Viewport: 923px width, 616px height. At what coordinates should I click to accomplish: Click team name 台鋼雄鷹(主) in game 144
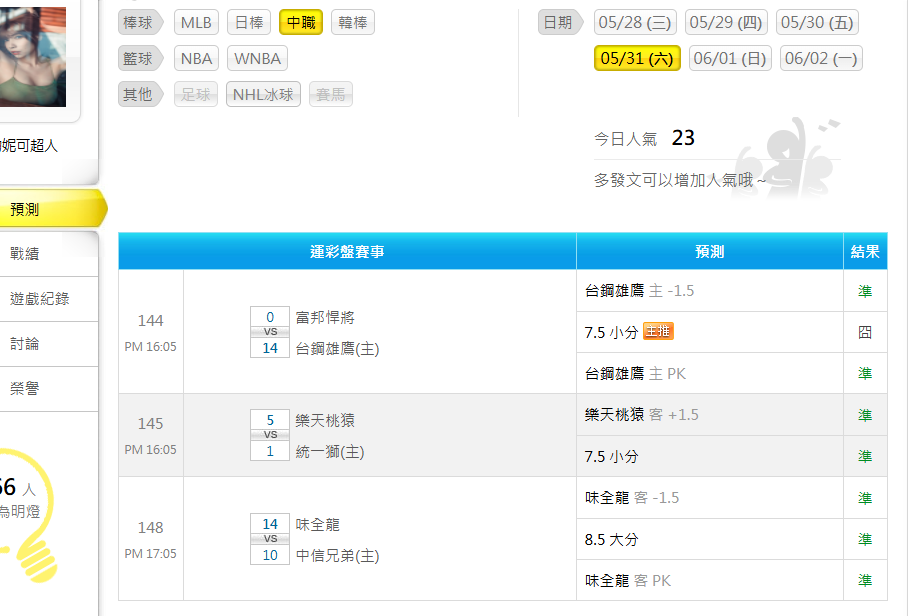[337, 349]
